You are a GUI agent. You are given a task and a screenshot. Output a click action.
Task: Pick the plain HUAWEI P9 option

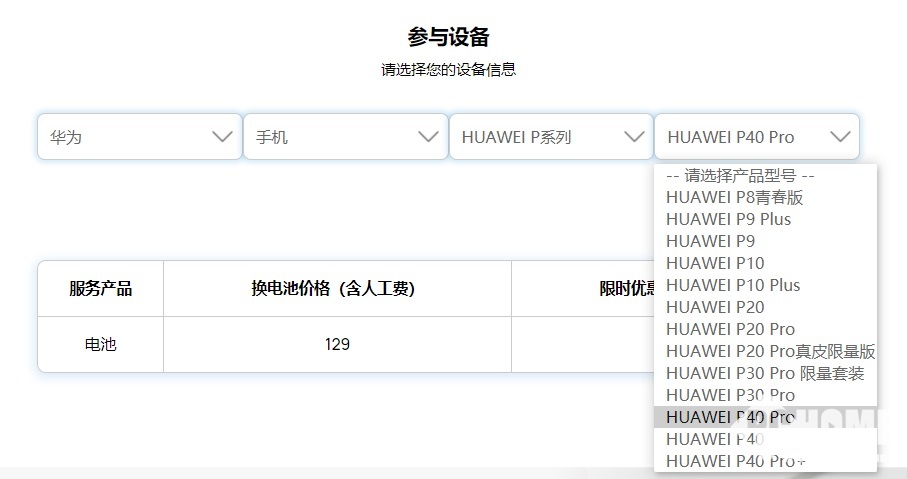click(x=710, y=241)
